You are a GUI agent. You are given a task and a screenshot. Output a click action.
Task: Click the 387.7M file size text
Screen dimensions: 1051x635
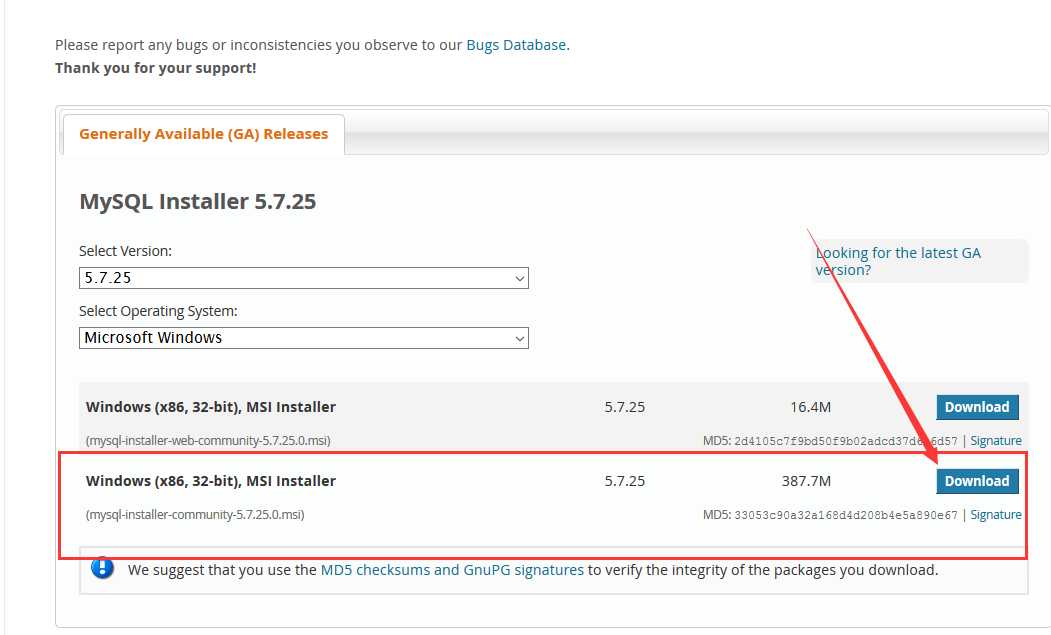coord(806,481)
